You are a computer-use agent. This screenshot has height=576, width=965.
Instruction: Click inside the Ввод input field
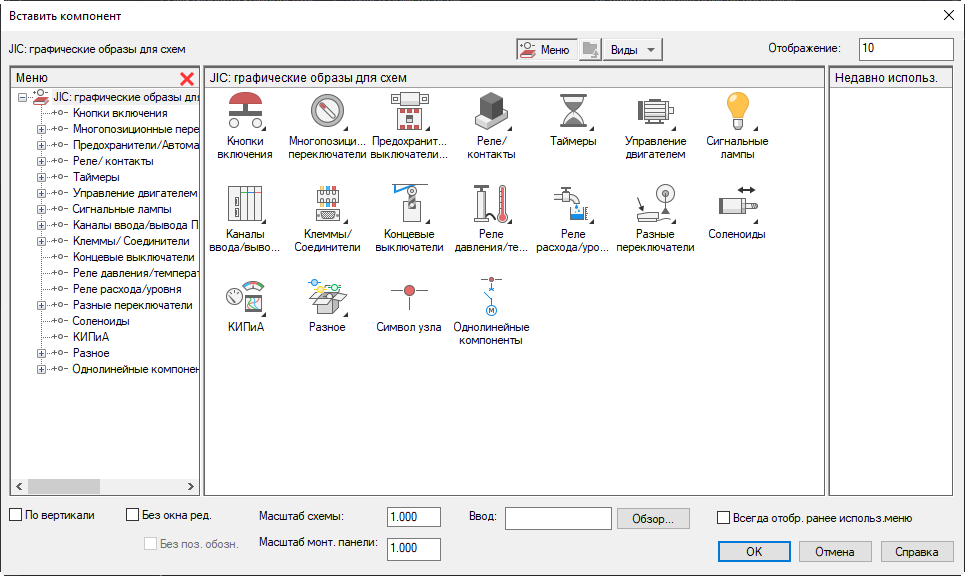point(560,517)
